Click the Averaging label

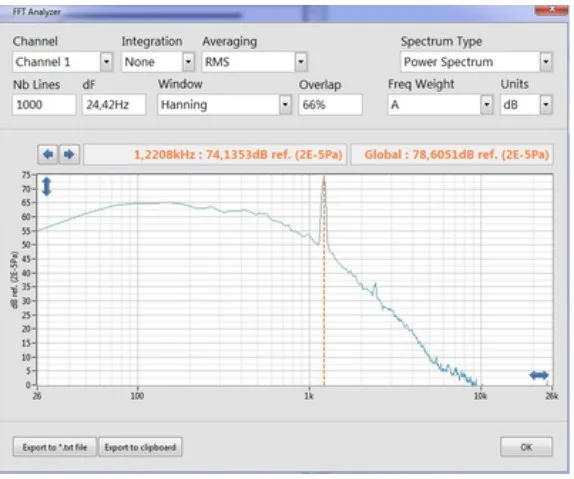[230, 41]
